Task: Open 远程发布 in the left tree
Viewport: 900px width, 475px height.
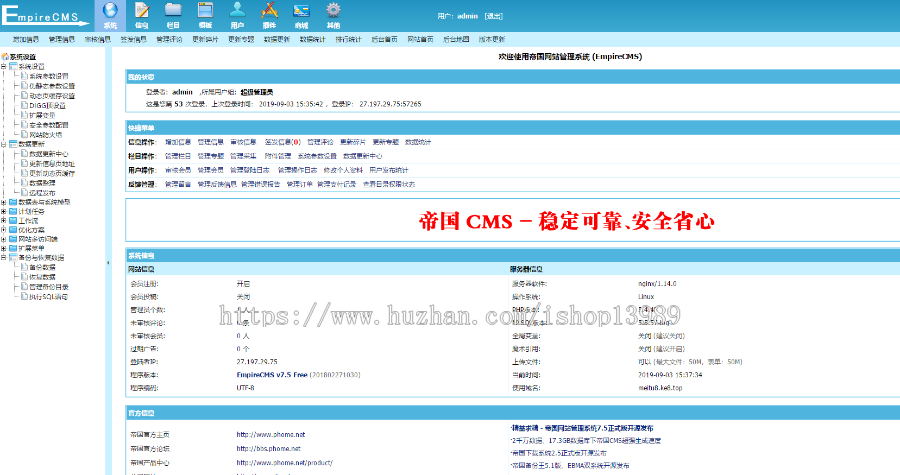Action: point(42,193)
